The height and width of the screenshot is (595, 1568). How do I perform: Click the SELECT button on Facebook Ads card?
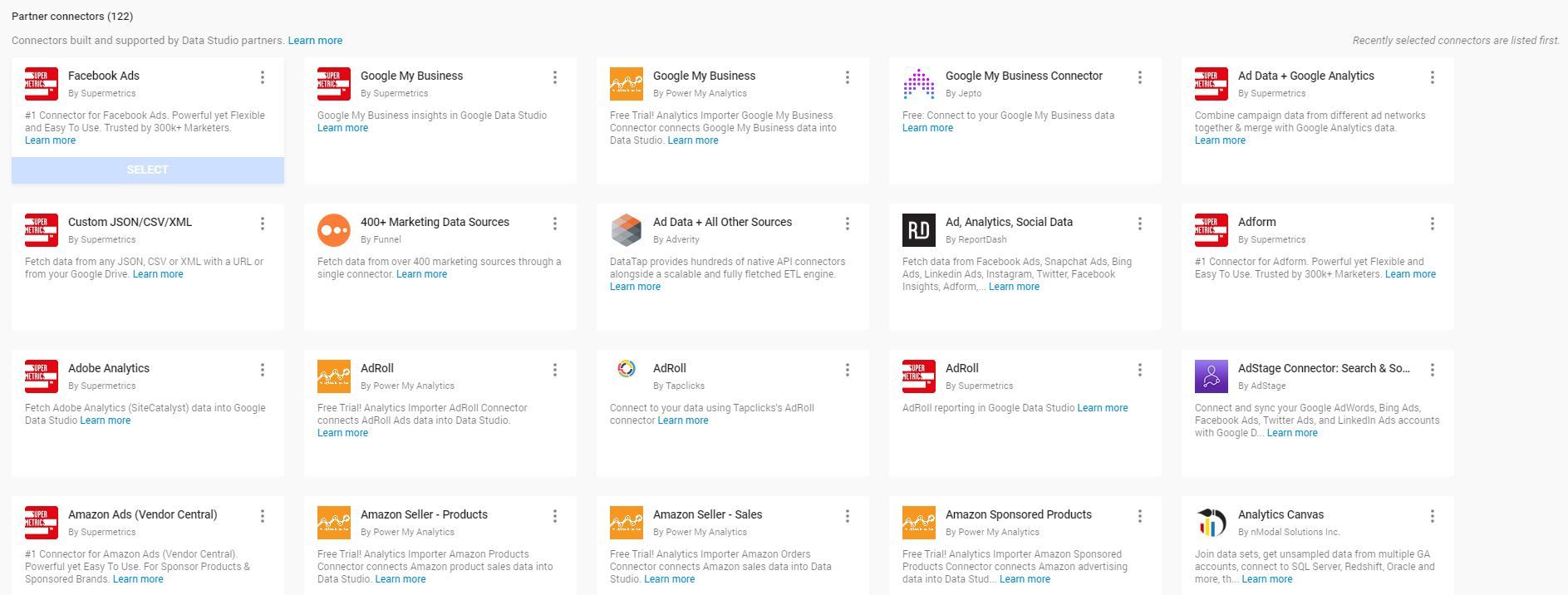click(148, 170)
